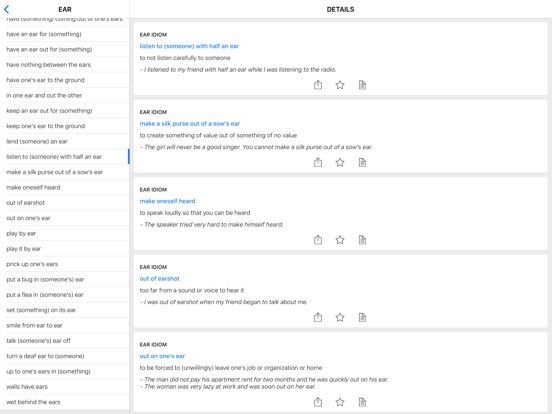Screen dimensions: 552x414
Task: Open note icon for 'out on one's ear' card
Action: (x=362, y=402)
